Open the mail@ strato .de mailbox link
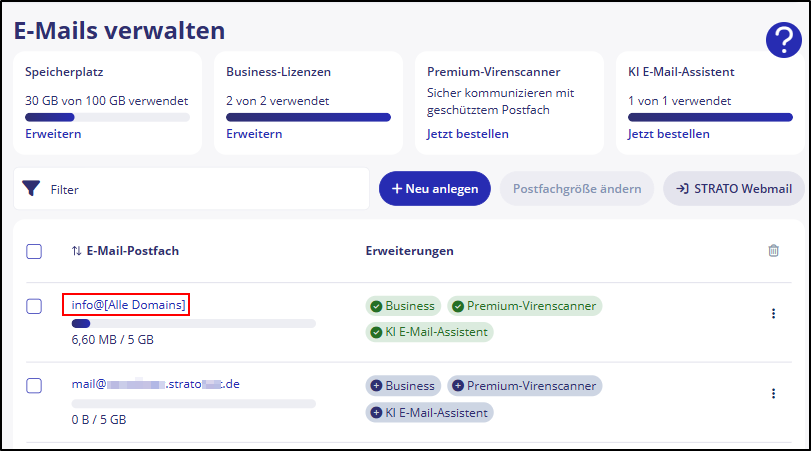Screen dimensions: 811x451 click(x=156, y=384)
